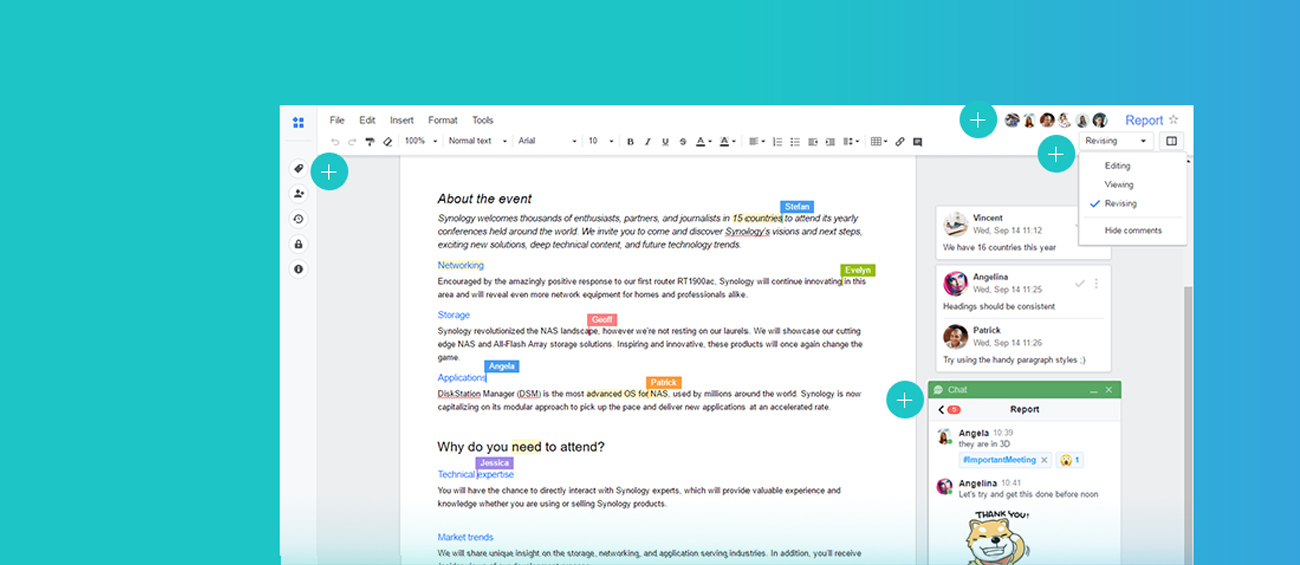This screenshot has width=1300, height=565.
Task: Close the Chat panel
Action: pos(1109,390)
